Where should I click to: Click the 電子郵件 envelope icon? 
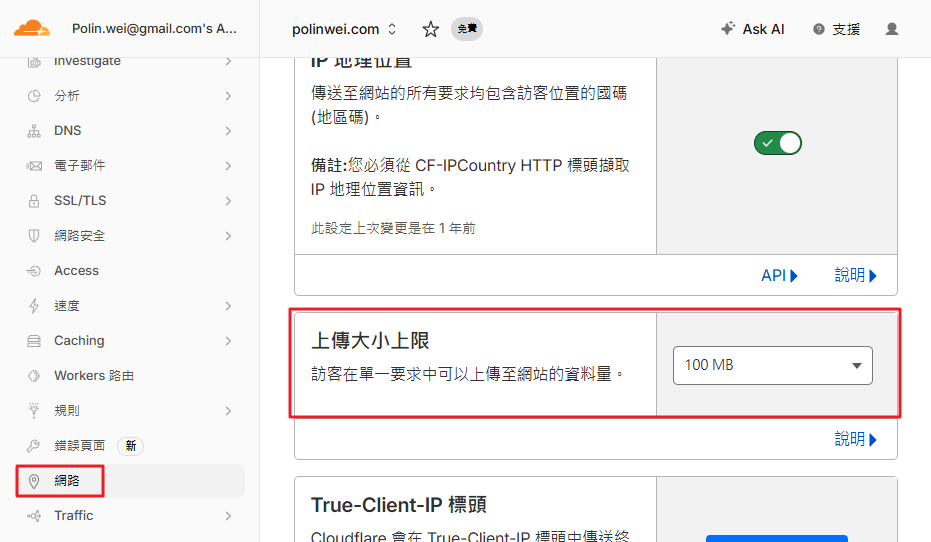pos(34,166)
